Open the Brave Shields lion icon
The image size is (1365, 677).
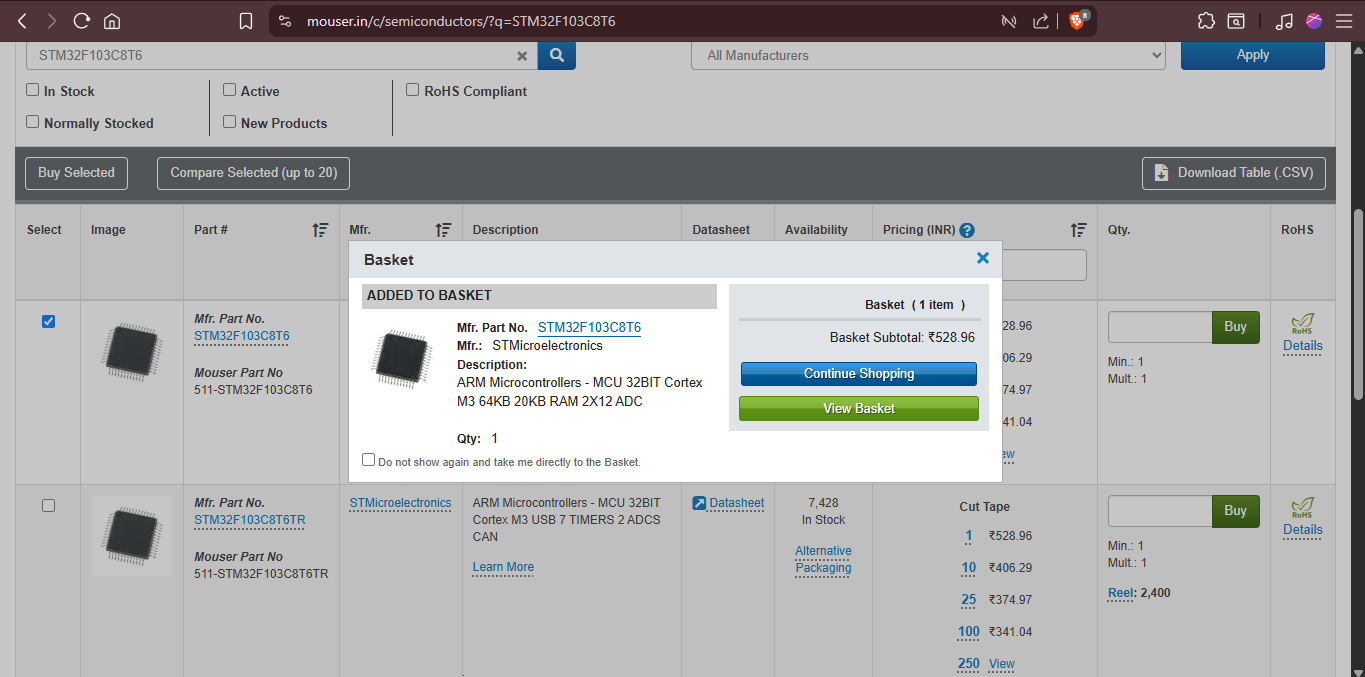coord(1079,20)
